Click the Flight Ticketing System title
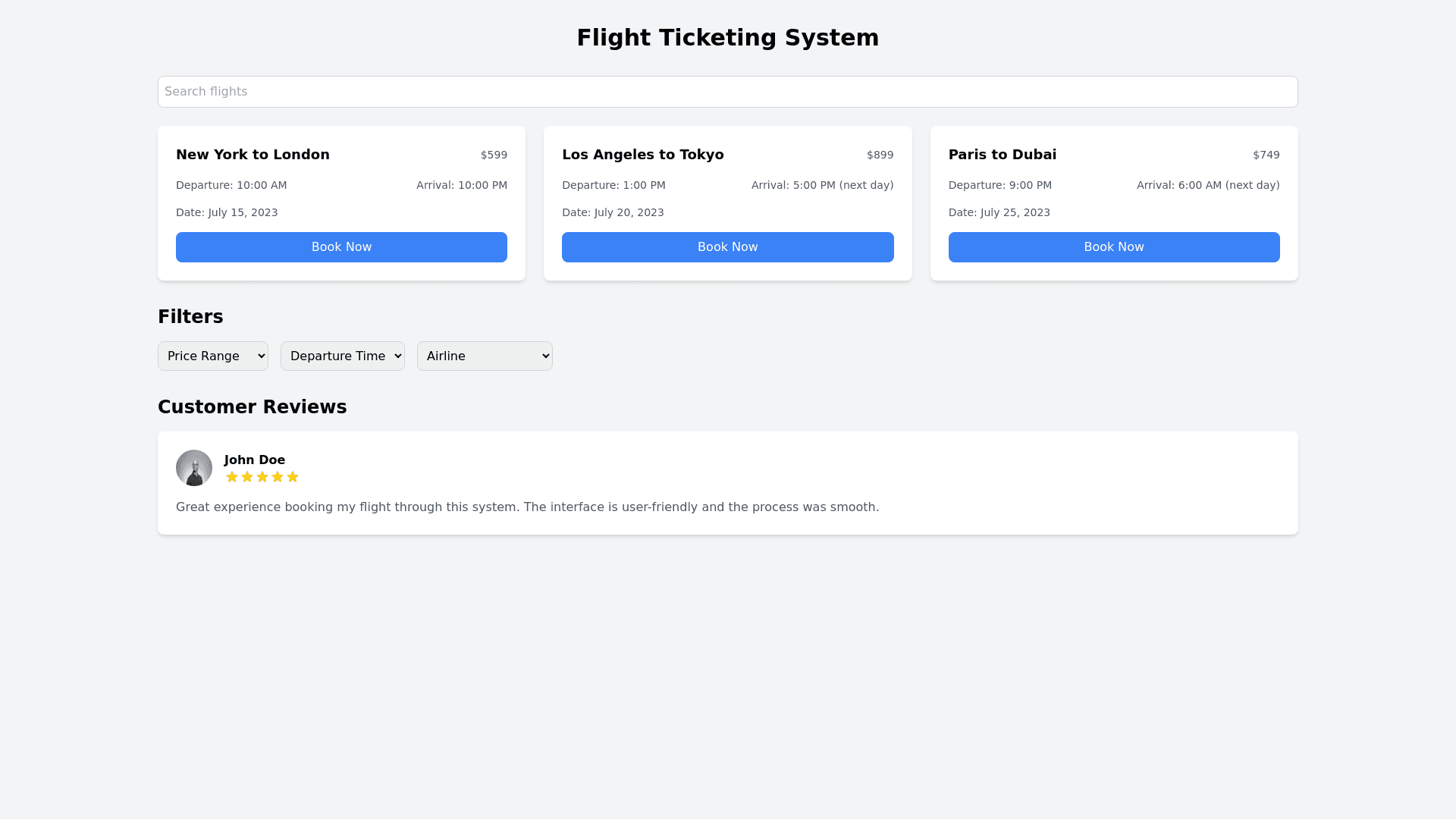This screenshot has width=1456, height=819. pos(728,38)
